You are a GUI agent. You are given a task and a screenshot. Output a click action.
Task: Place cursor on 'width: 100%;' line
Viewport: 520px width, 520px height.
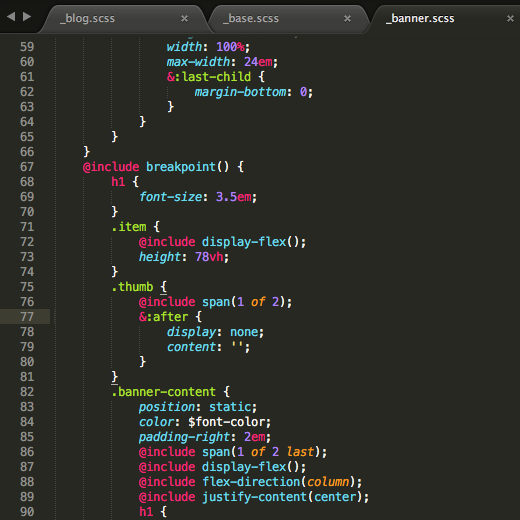click(208, 47)
